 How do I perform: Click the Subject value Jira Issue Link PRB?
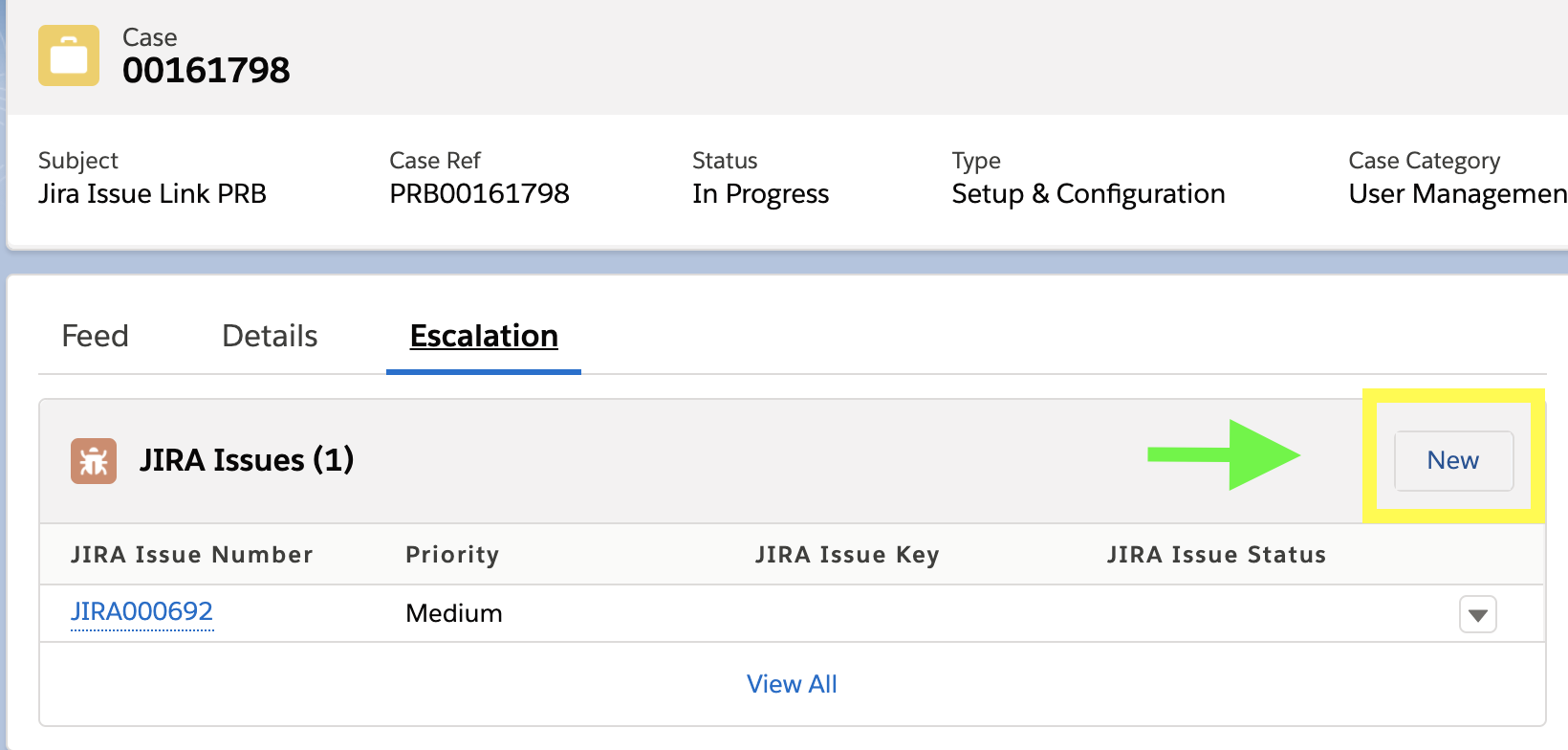coord(152,194)
